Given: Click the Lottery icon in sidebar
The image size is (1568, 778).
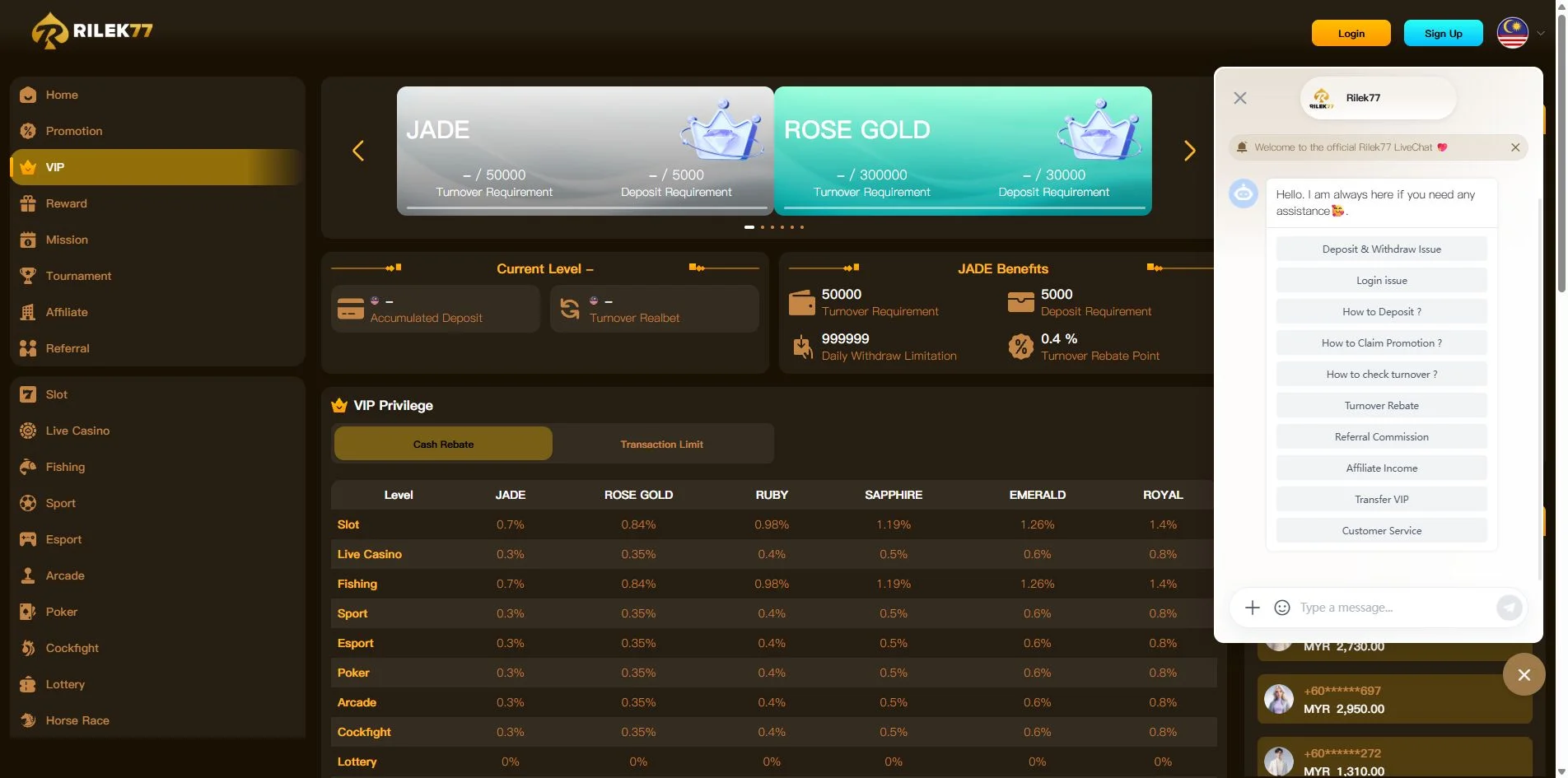Looking at the screenshot, I should click(x=28, y=684).
